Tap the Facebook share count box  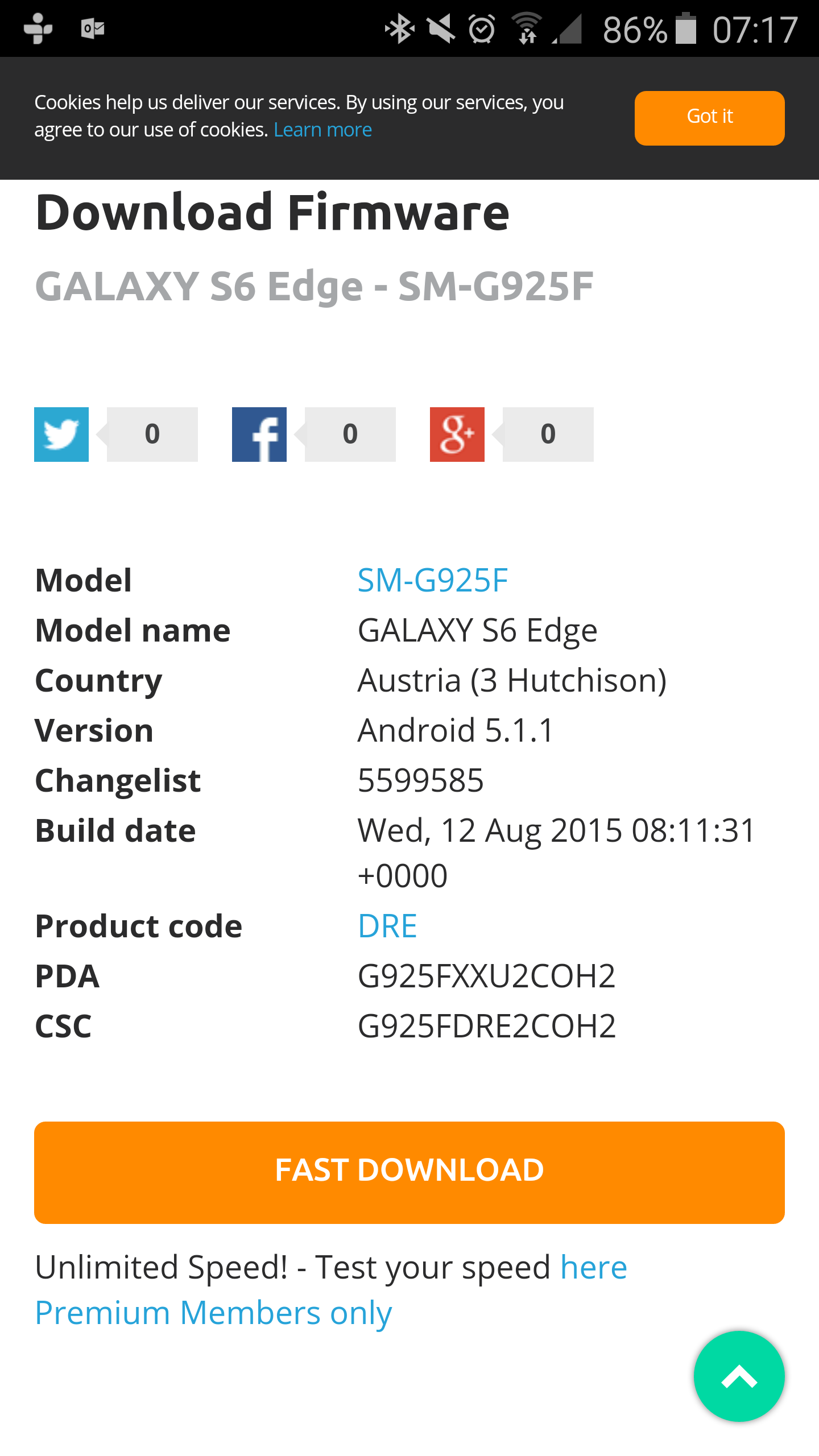(350, 435)
